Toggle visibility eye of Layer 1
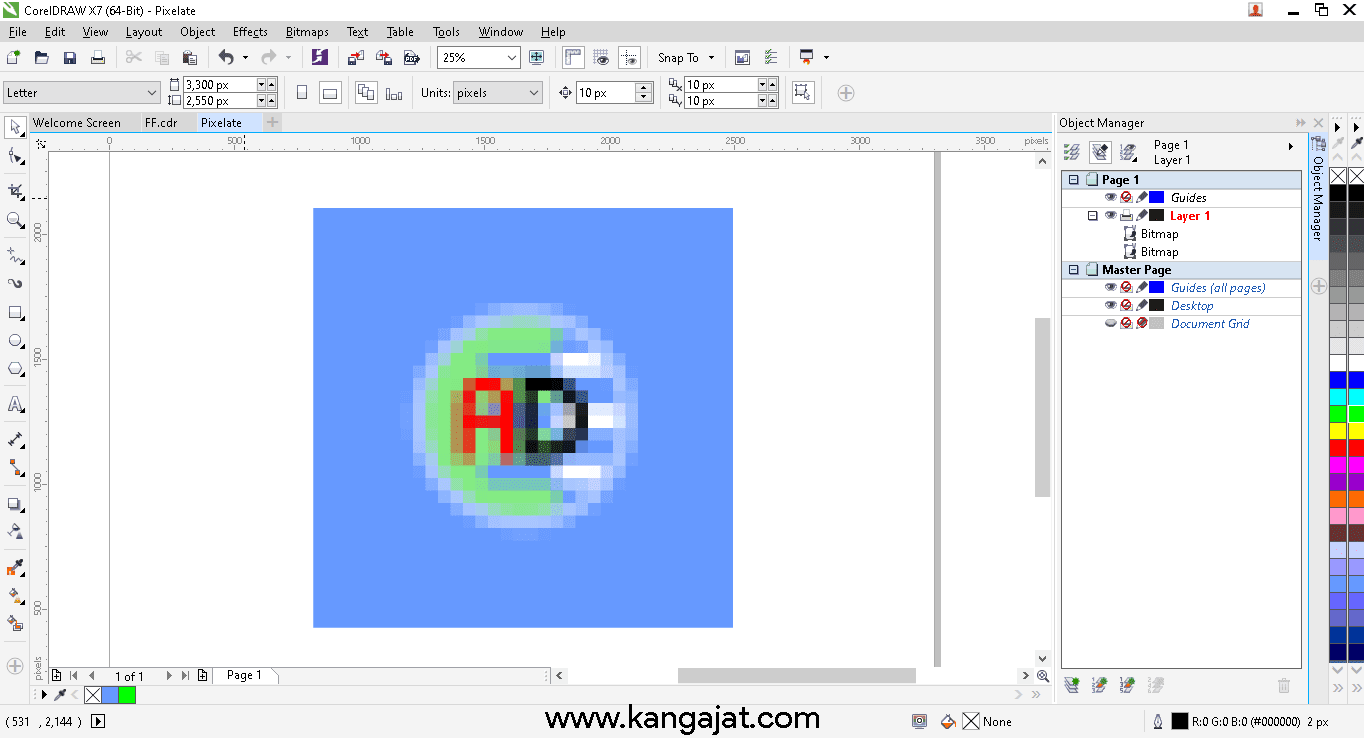This screenshot has height=738, width=1365. (1110, 216)
